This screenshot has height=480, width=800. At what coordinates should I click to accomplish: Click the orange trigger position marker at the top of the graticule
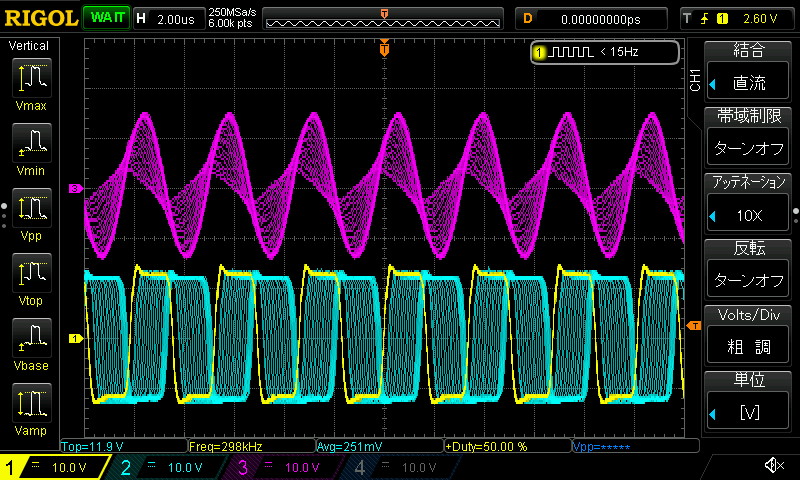(x=384, y=48)
